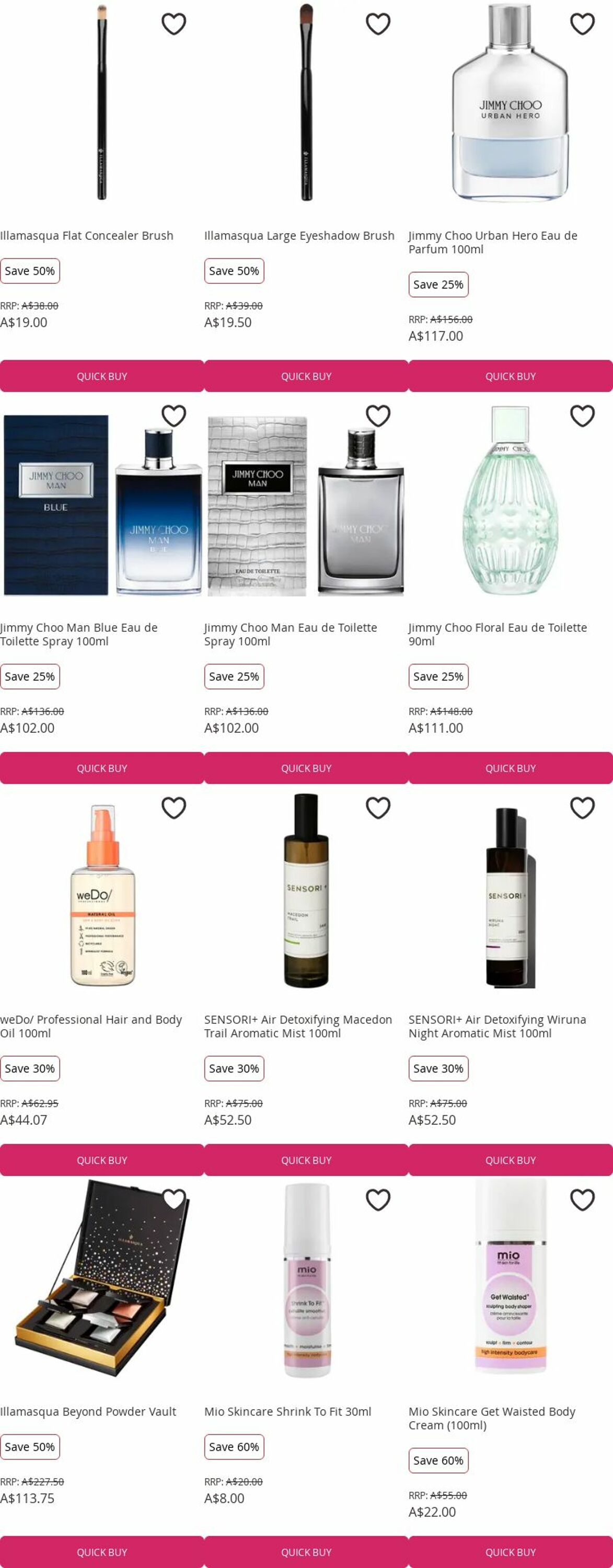
Task: Quick Buy SENSORI+ Wiruna Night Aromatic Mist
Action: 510,1160
